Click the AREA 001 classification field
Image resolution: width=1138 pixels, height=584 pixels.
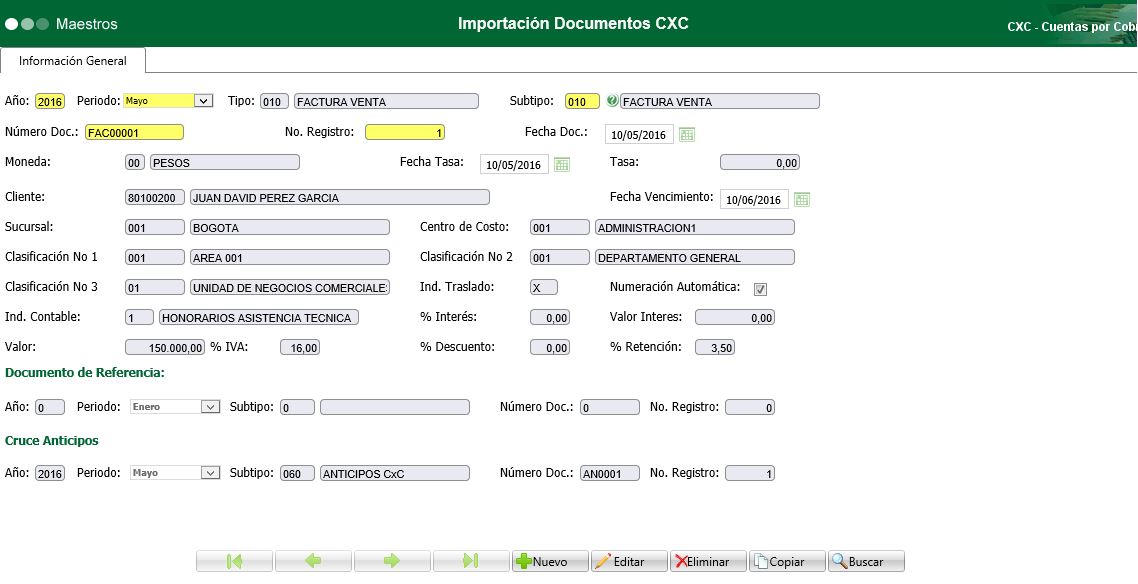pos(290,258)
